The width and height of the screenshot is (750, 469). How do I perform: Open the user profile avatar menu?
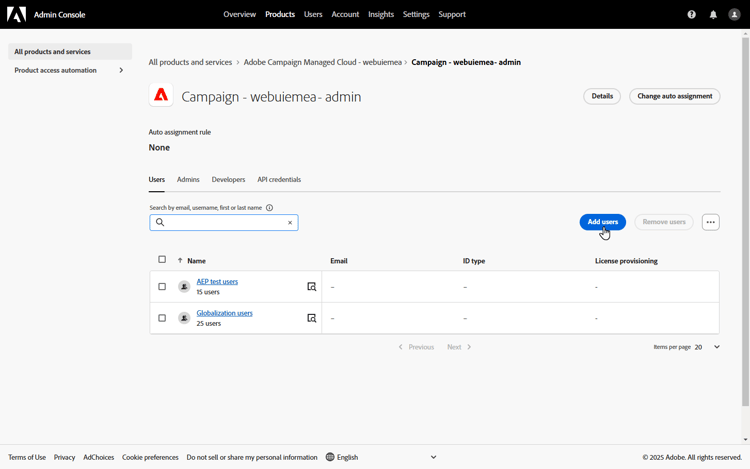click(x=735, y=15)
